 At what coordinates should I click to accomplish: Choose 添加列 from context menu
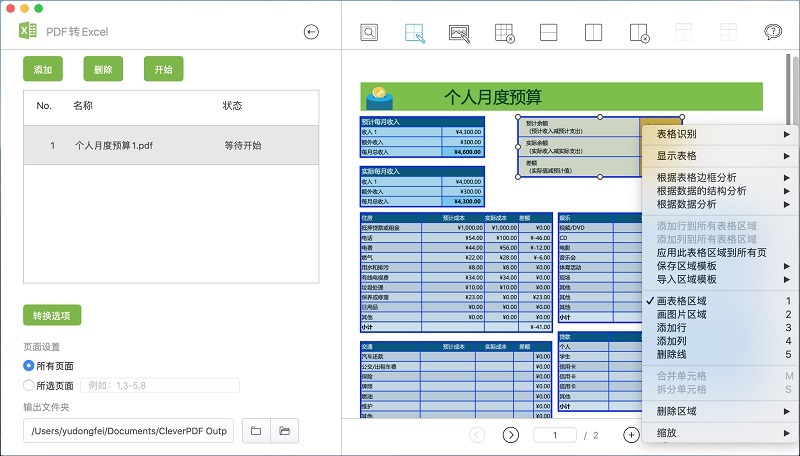(x=720, y=341)
